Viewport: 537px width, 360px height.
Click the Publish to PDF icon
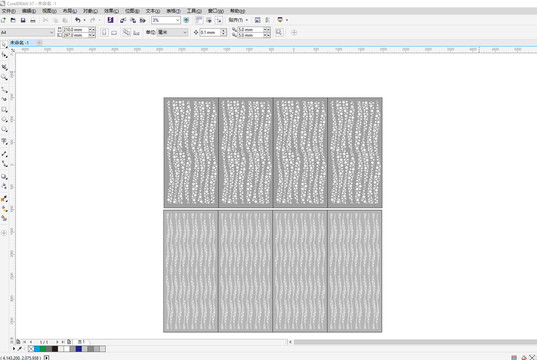142,20
